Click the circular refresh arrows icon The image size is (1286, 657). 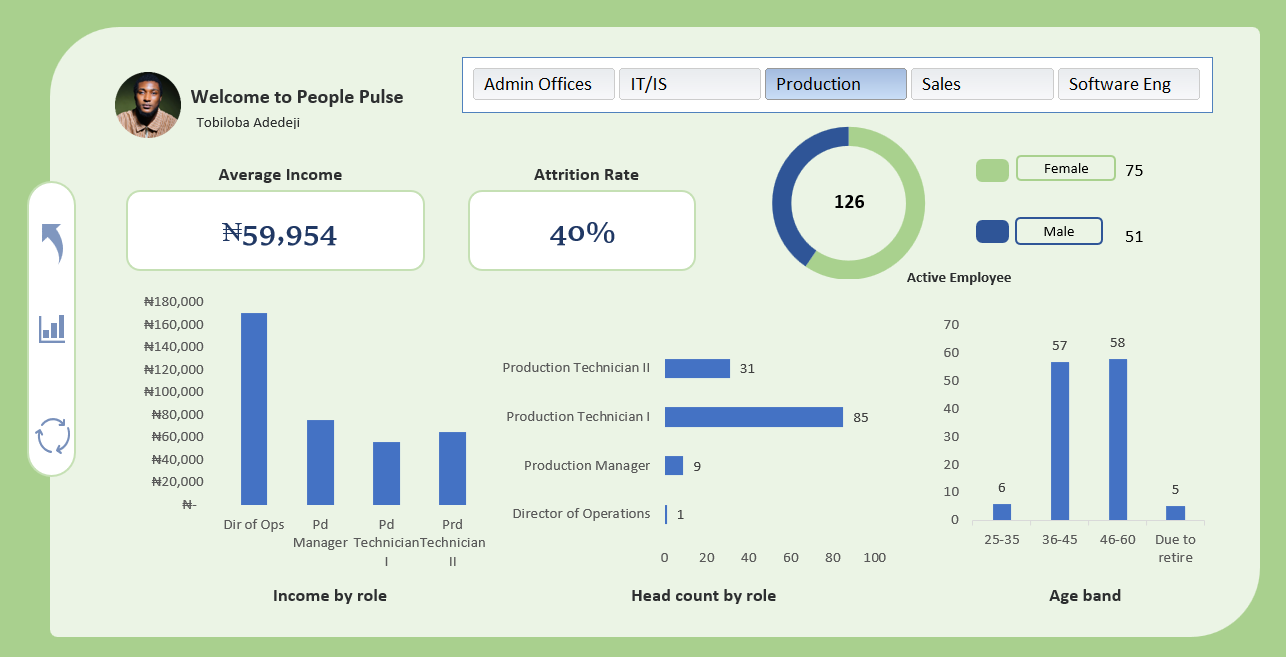(x=53, y=436)
